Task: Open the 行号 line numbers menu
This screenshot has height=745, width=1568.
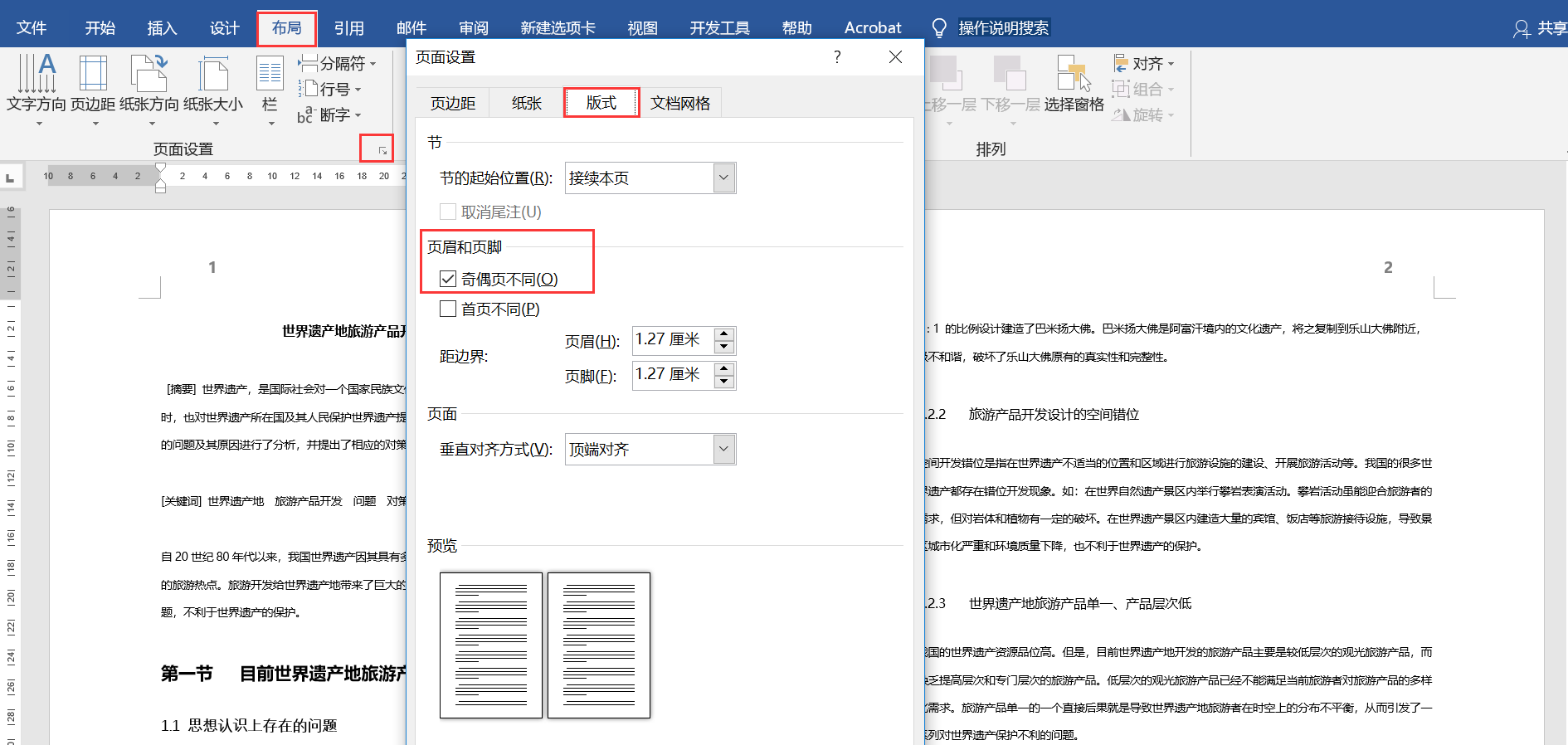Action: click(330, 89)
